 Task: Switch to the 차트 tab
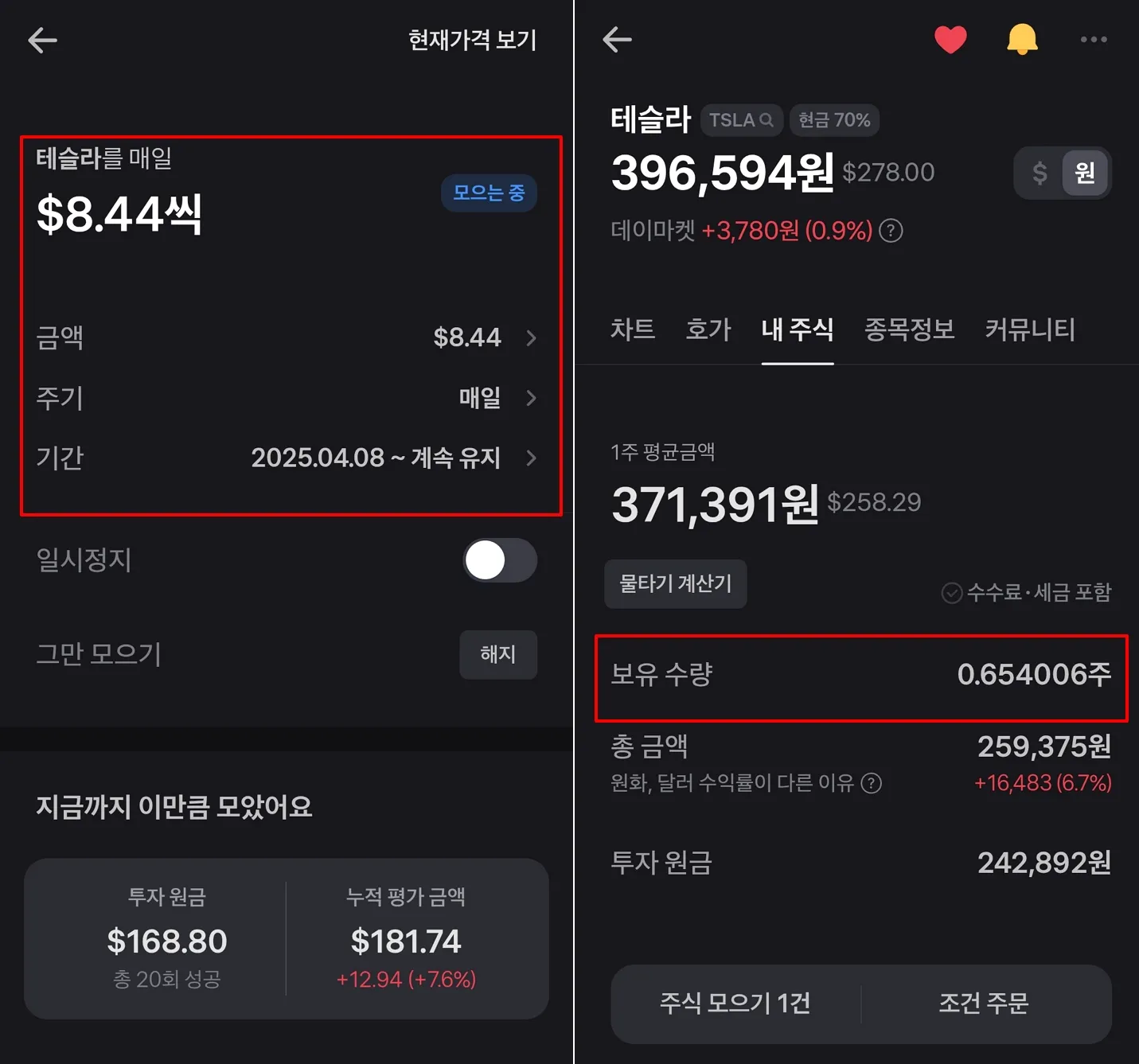click(633, 329)
